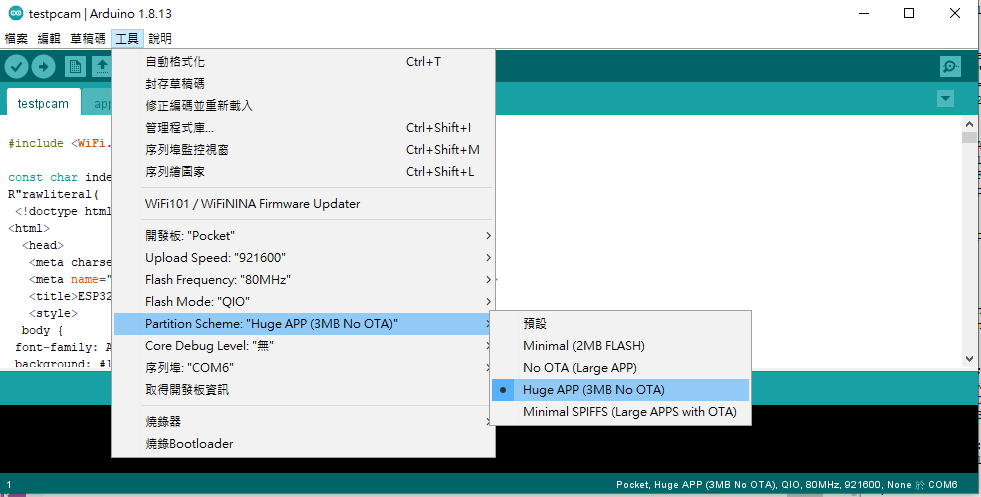Viewport: 981px width, 497px height.
Task: Click the <html> line in the code editor
Action: [29, 228]
